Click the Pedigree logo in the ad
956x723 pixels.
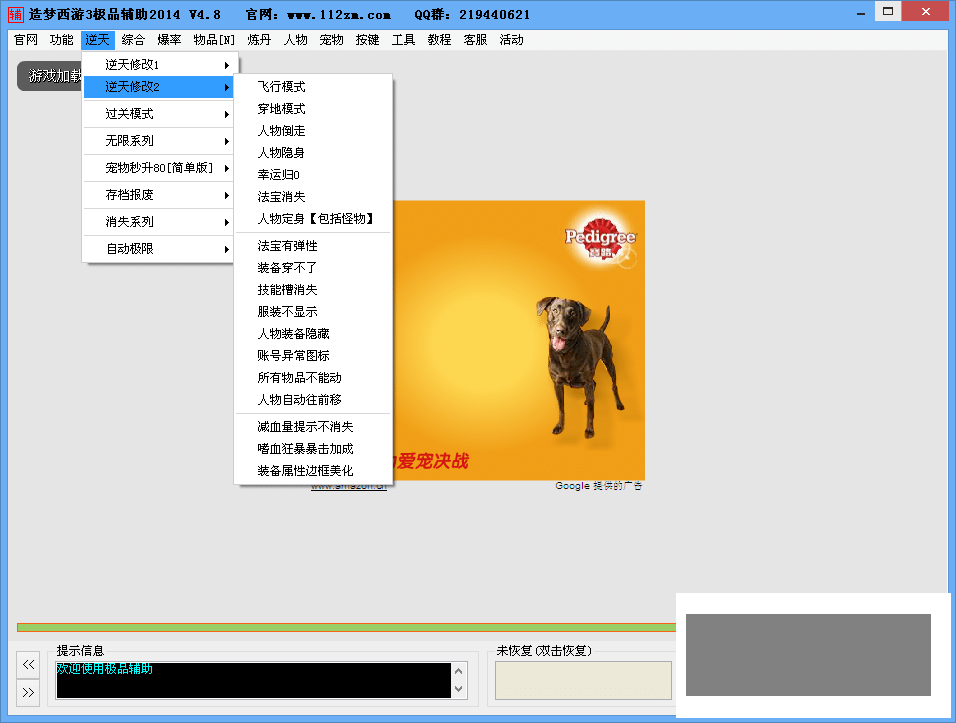pyautogui.click(x=600, y=238)
